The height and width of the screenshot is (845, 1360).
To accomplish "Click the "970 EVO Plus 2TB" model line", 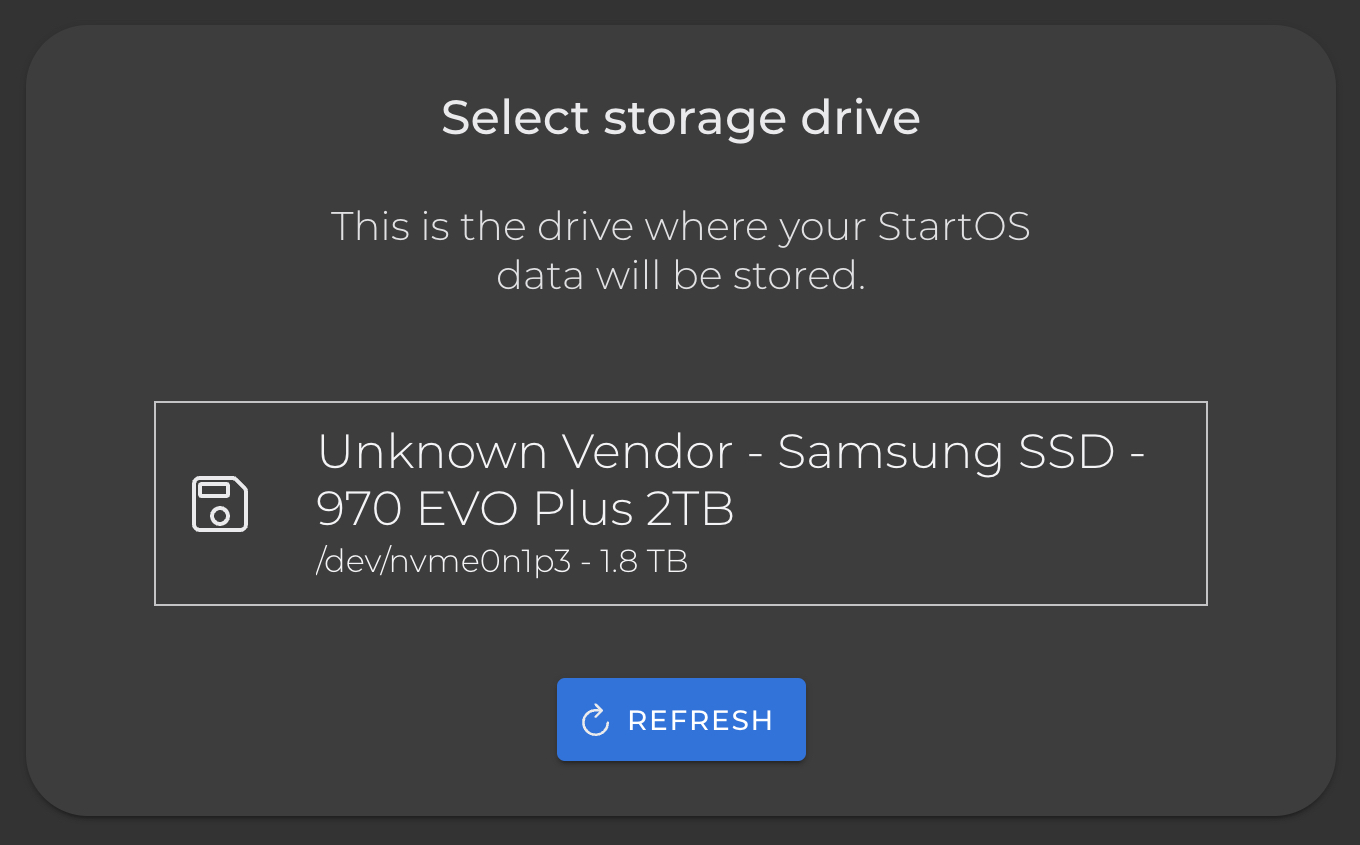I will (x=525, y=509).
